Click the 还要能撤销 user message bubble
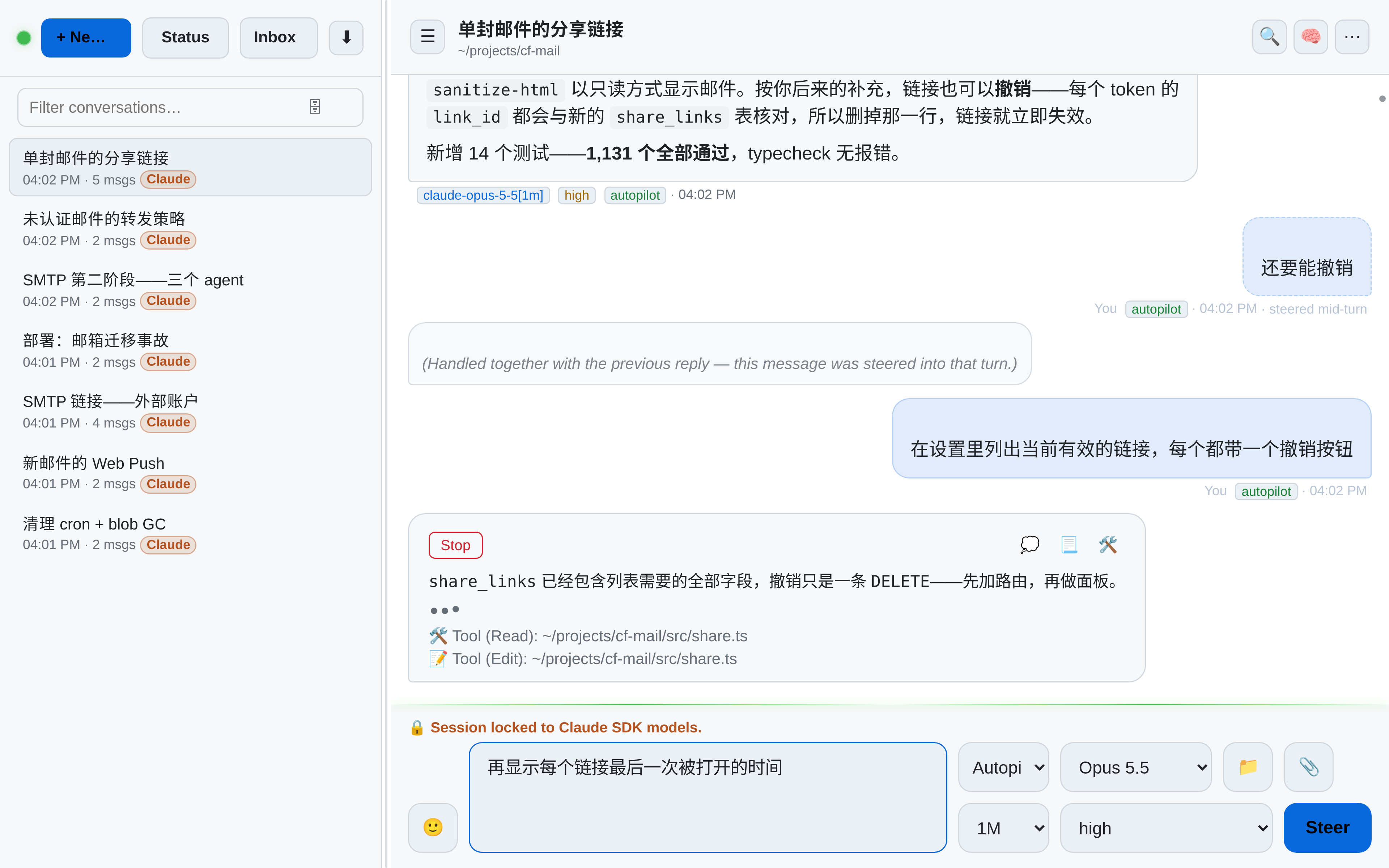1389x868 pixels. (1307, 256)
